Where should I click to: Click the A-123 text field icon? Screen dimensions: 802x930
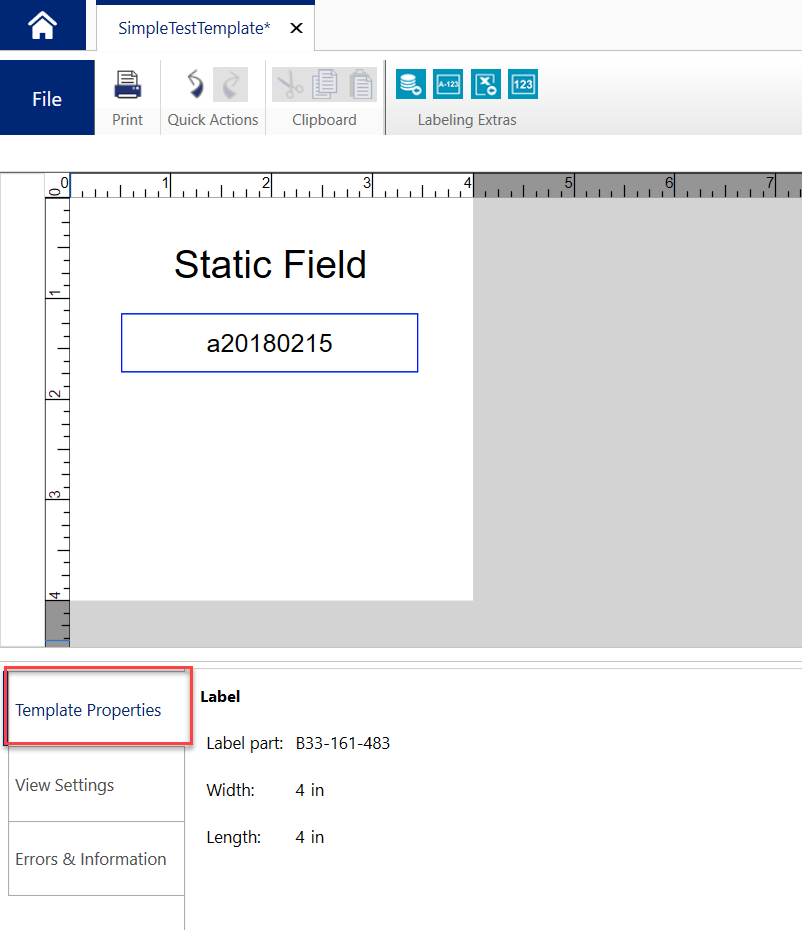448,84
